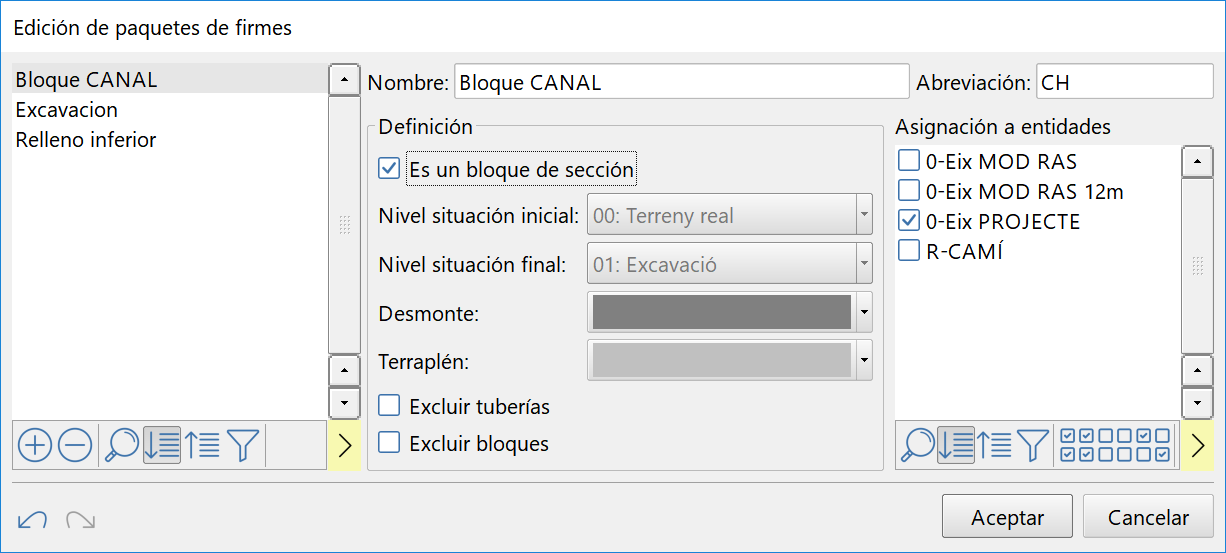Click the search magnifier under the package list
Image resolution: width=1226 pixels, height=553 pixels.
121,445
